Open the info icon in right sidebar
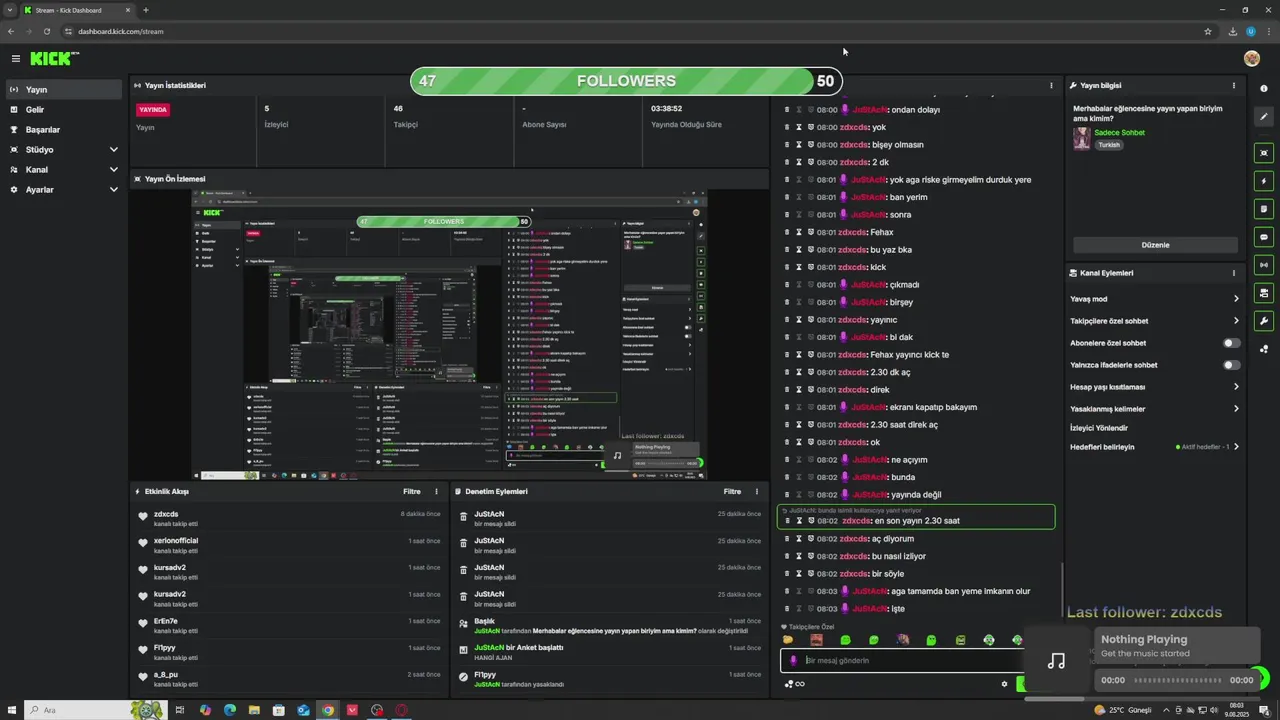 (1264, 89)
